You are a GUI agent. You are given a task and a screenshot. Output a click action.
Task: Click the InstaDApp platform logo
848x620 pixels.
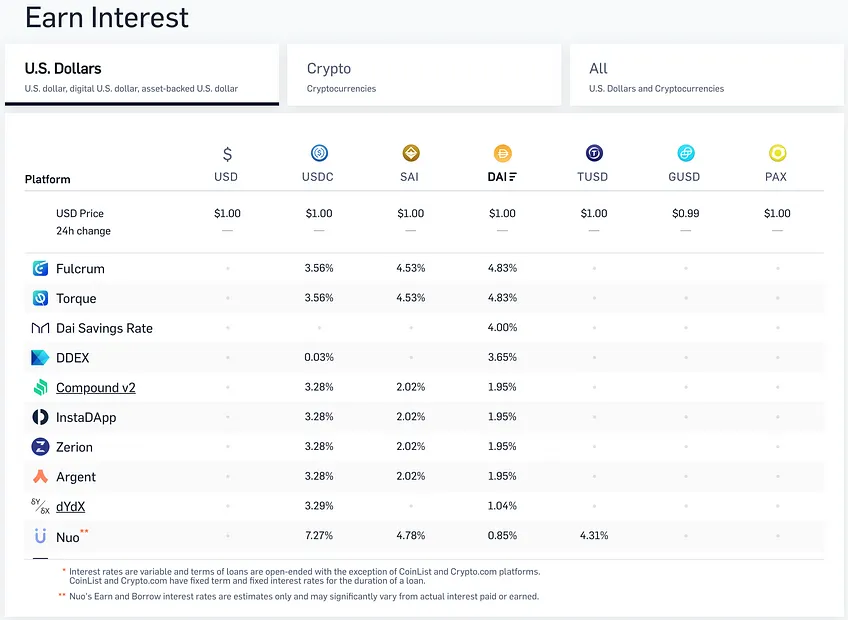40,417
